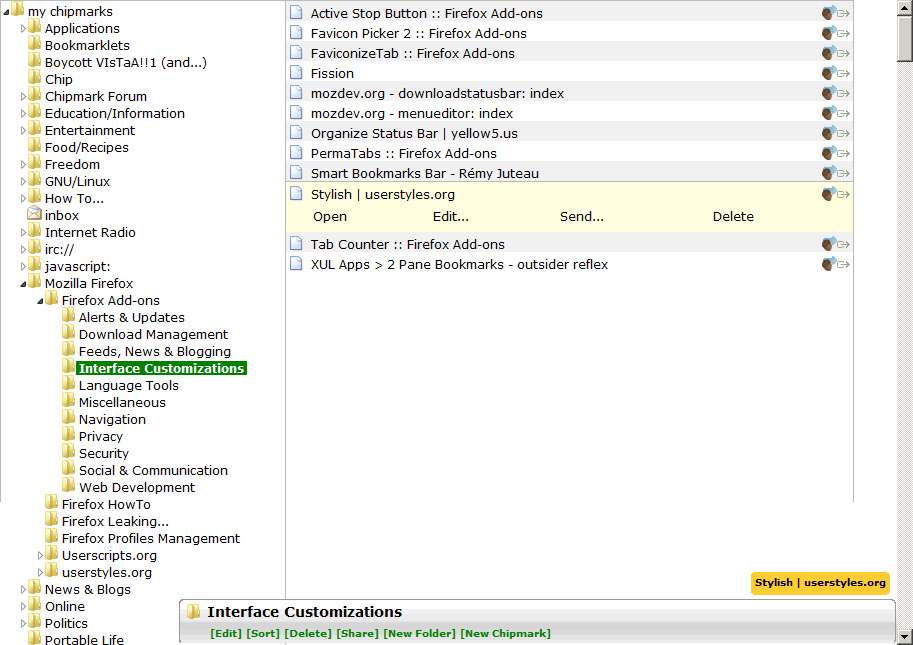The height and width of the screenshot is (645, 913).
Task: Click the chip icon on Fission row
Action: [829, 73]
